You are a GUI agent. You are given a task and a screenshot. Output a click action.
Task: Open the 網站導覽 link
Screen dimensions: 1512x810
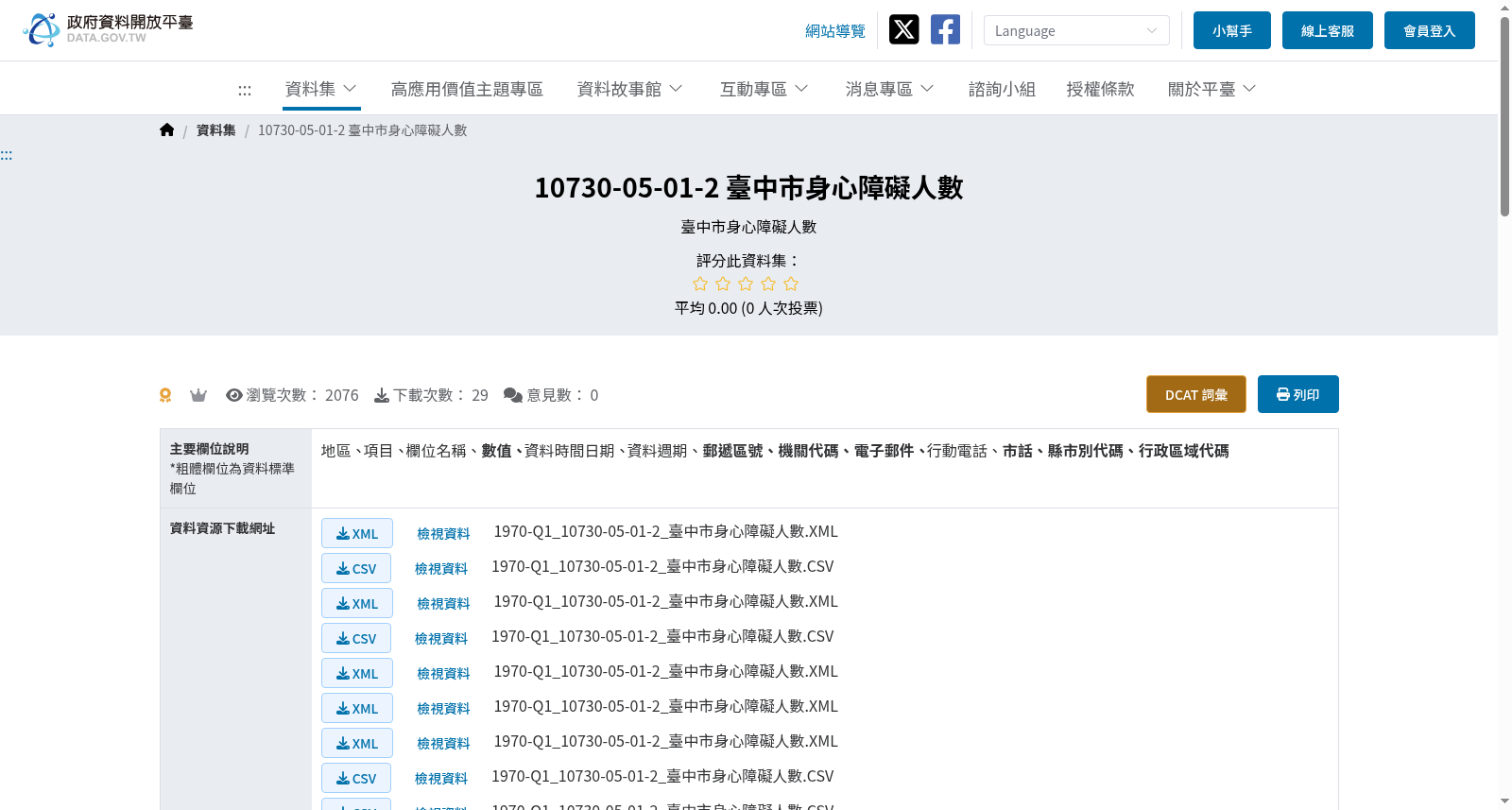(x=835, y=31)
